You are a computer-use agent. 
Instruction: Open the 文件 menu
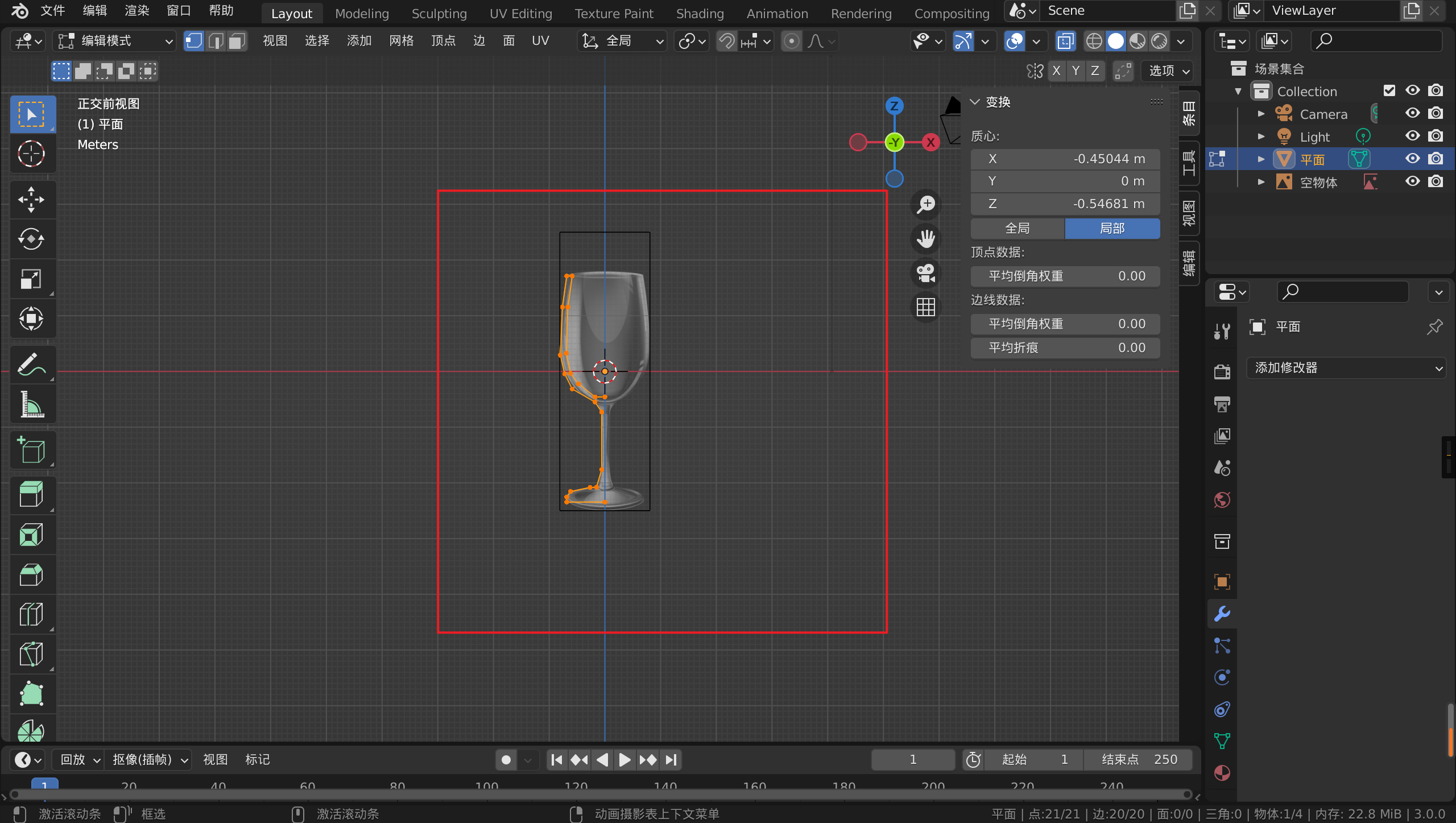tap(53, 11)
